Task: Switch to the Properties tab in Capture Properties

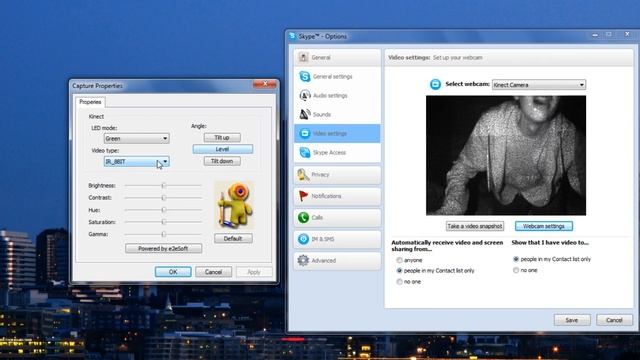Action: [x=90, y=102]
